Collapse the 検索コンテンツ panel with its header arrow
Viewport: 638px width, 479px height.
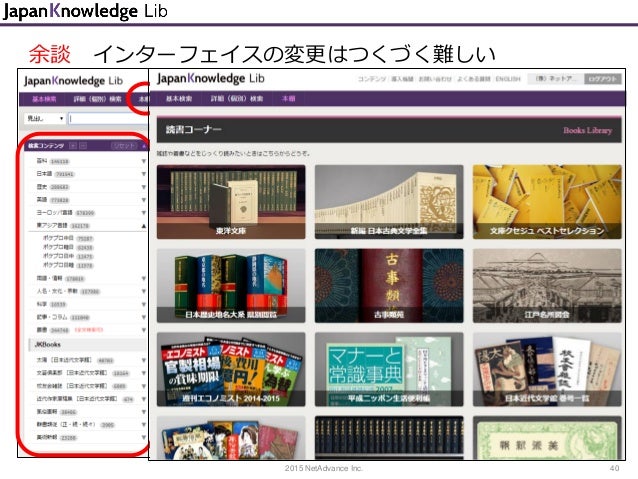tap(144, 146)
